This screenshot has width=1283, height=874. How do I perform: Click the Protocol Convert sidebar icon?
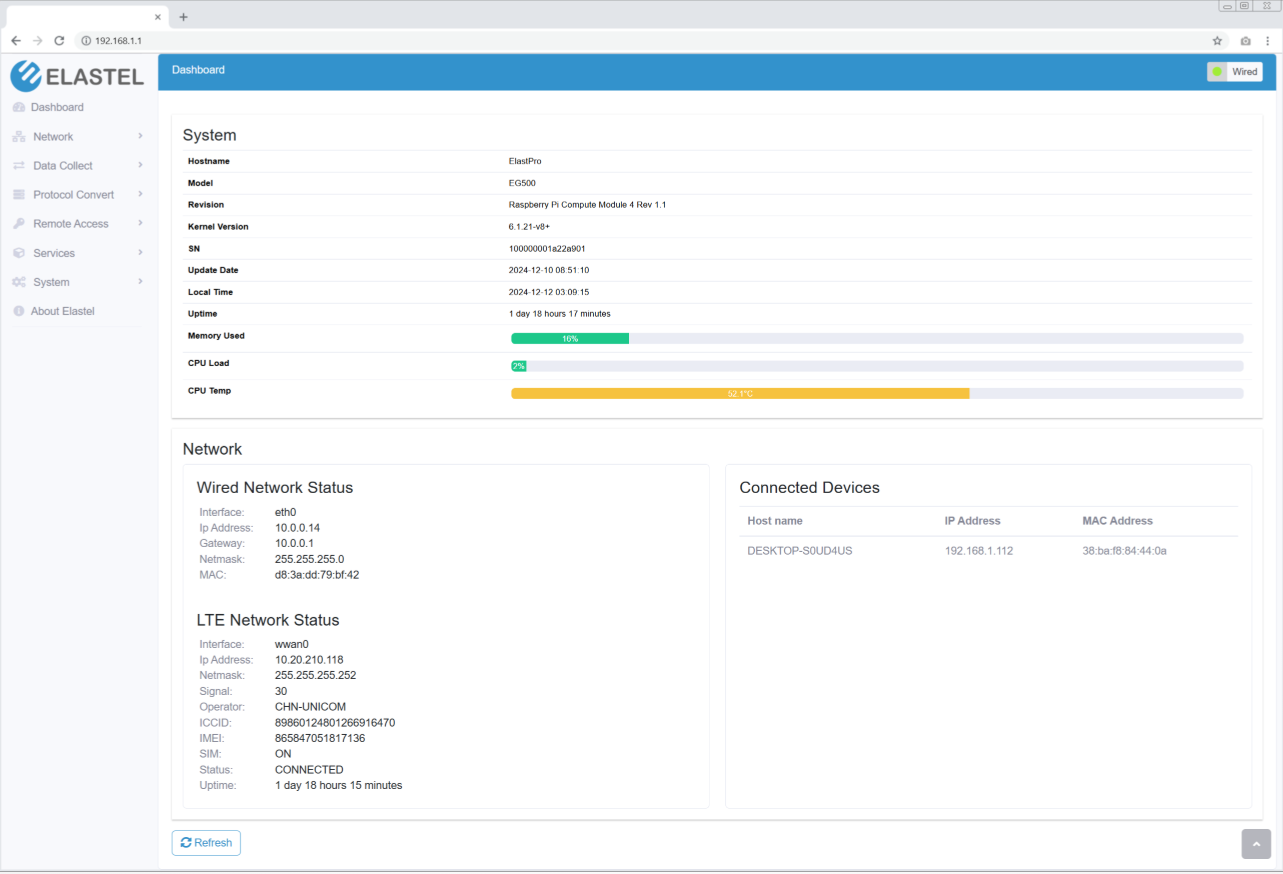point(19,195)
